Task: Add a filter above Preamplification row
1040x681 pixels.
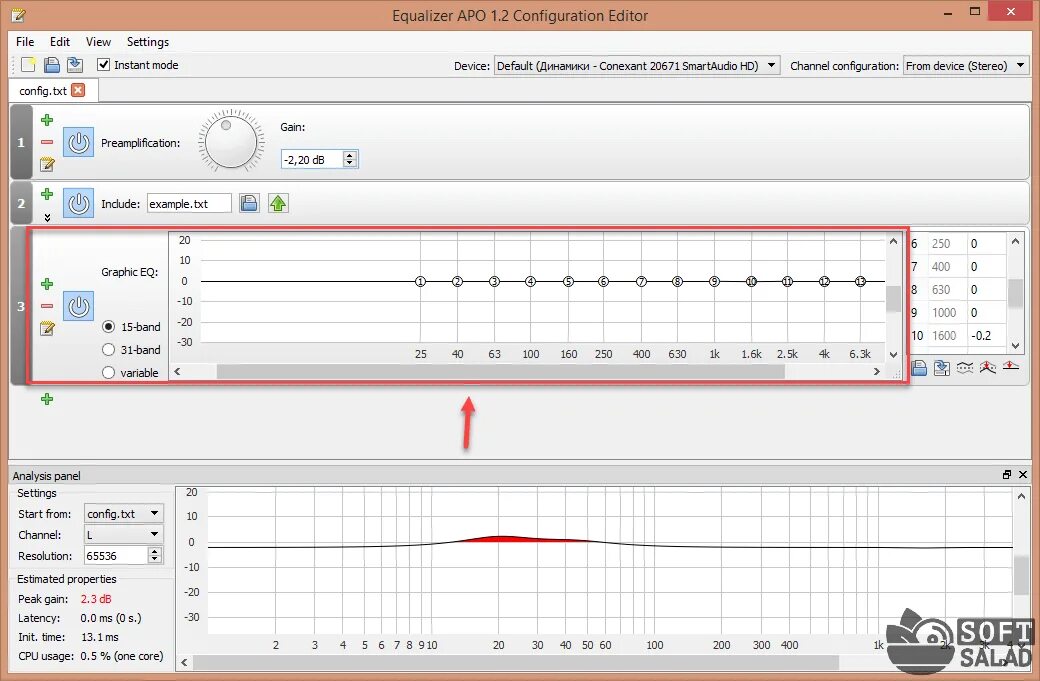Action: 47,120
